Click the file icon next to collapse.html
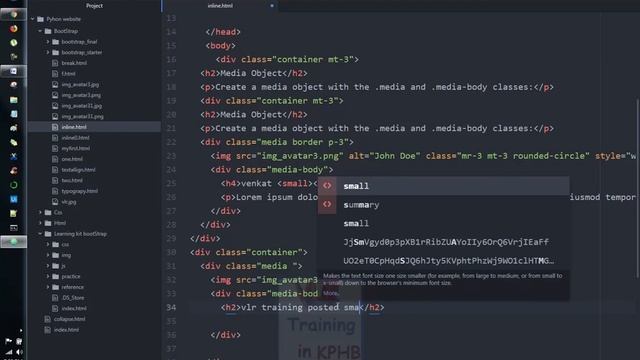 [48, 319]
